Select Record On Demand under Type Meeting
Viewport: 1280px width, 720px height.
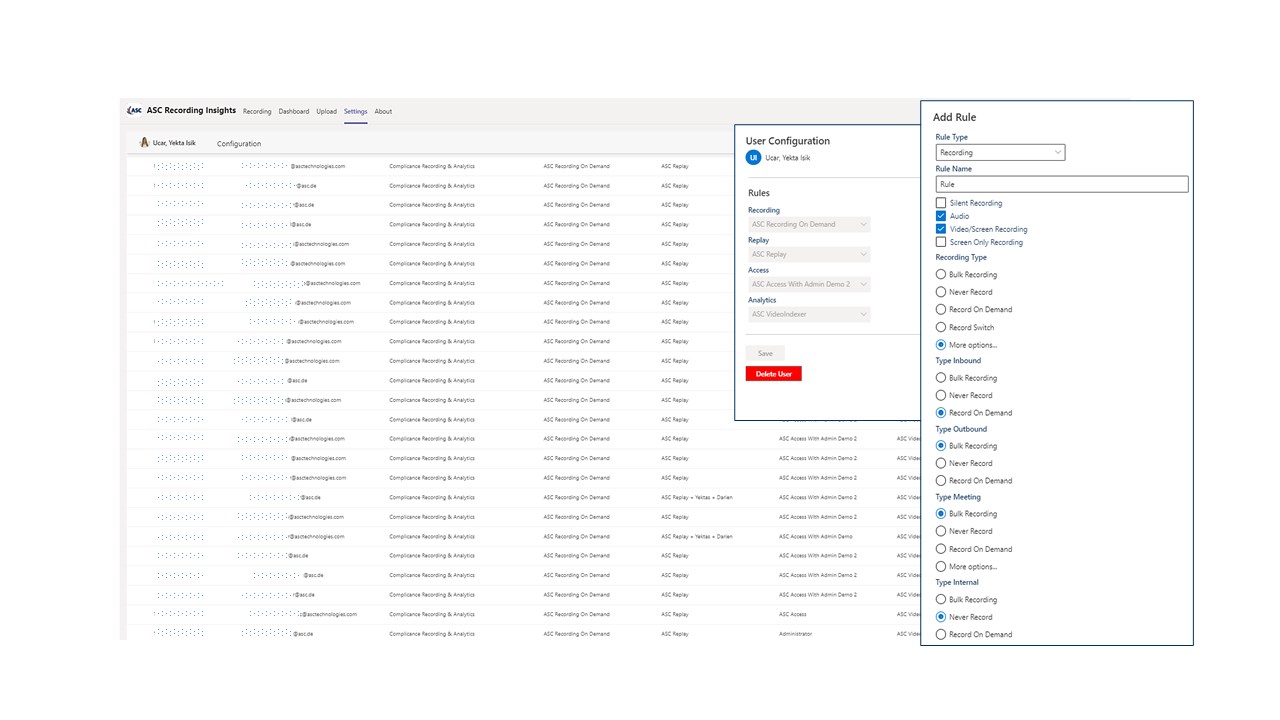tap(941, 549)
